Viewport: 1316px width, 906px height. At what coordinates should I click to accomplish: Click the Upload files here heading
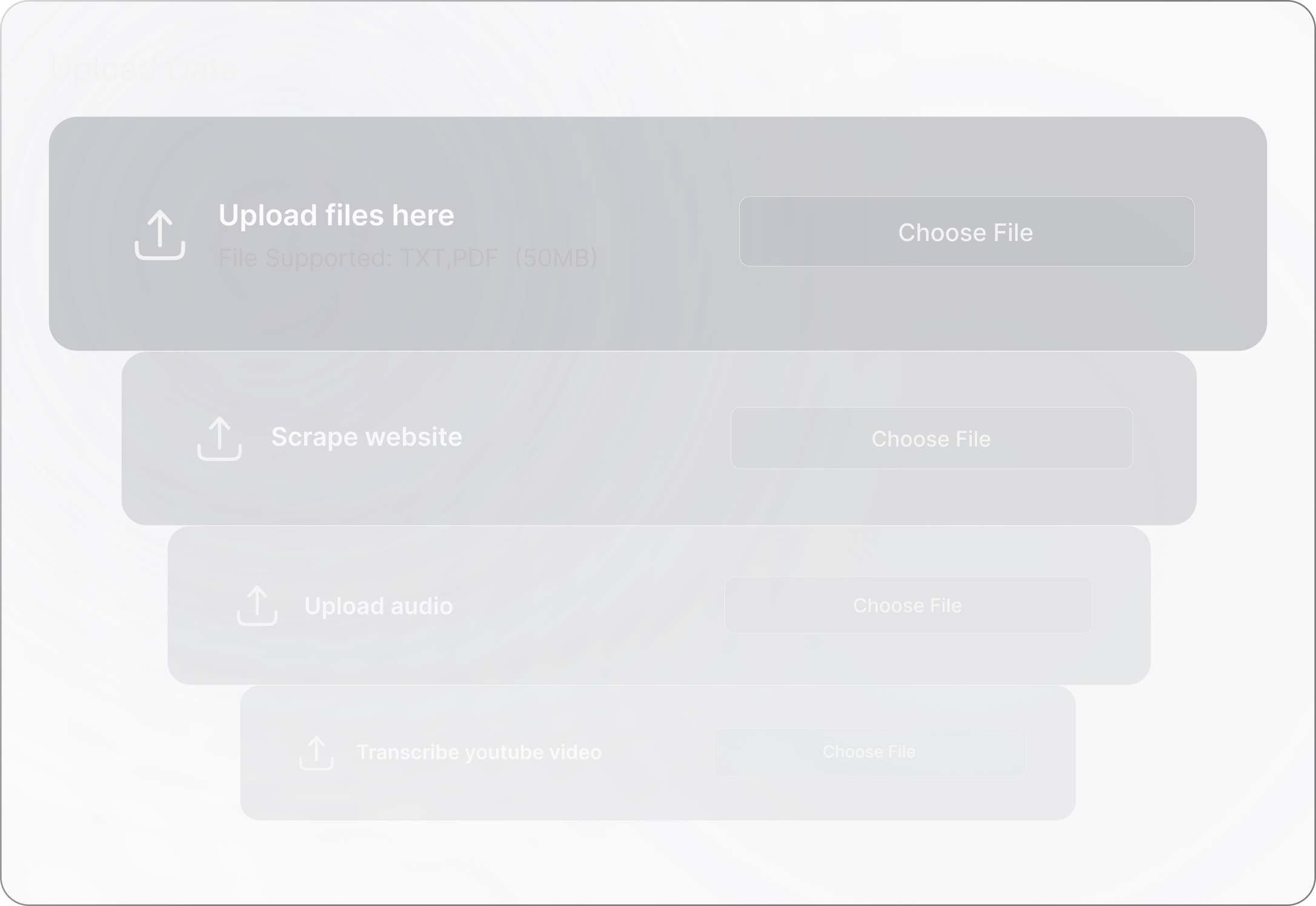336,216
